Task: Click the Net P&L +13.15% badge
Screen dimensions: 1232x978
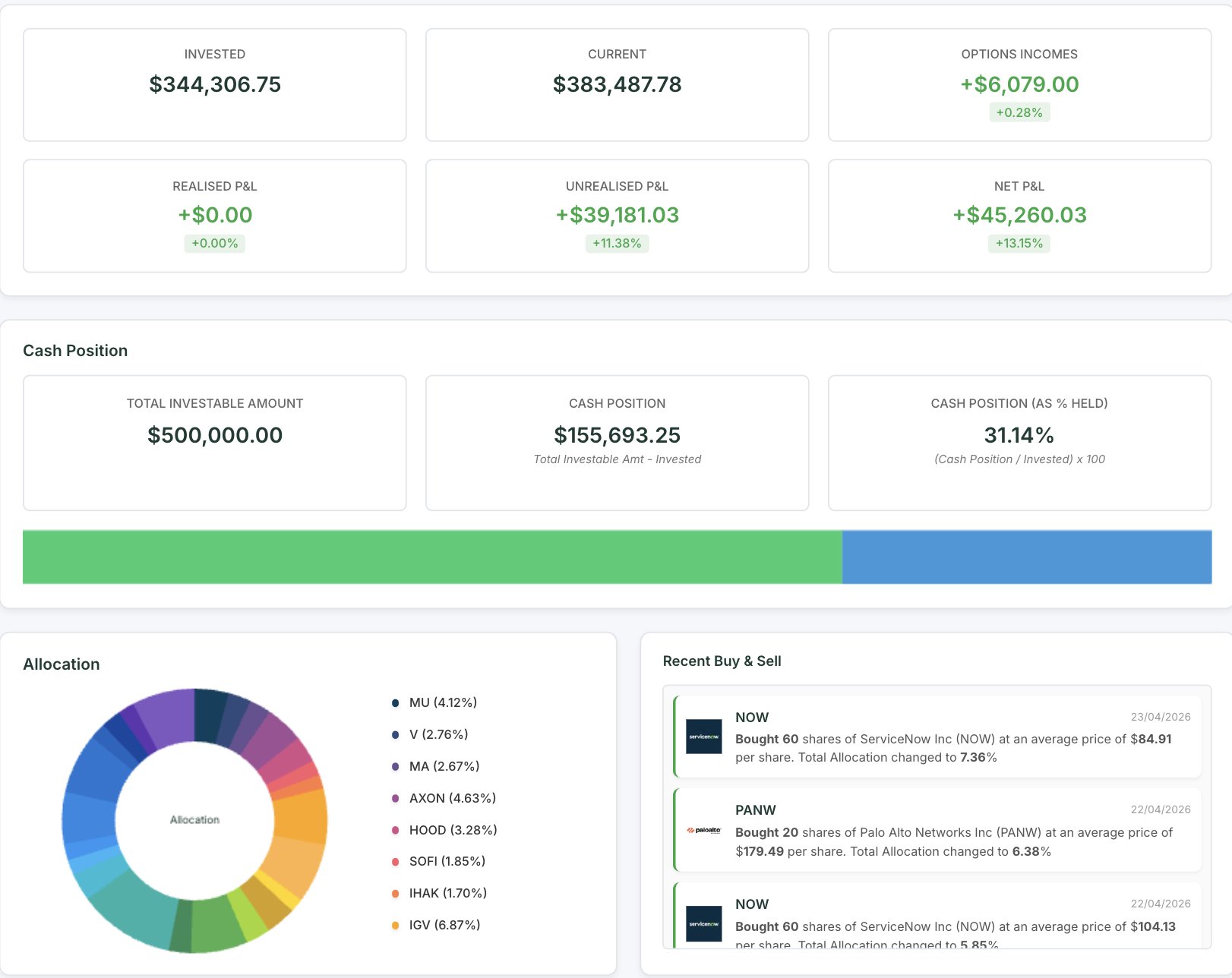Action: (x=1019, y=243)
